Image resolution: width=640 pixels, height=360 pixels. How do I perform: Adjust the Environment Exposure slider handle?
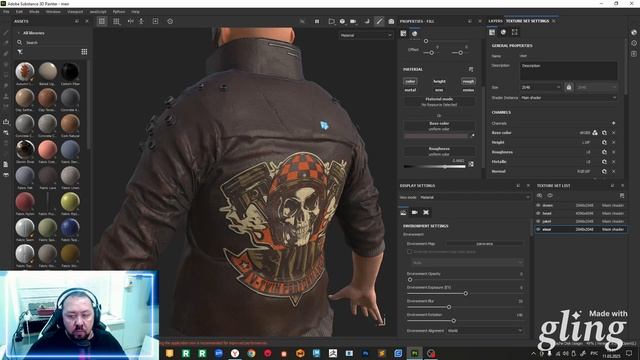pos(466,293)
